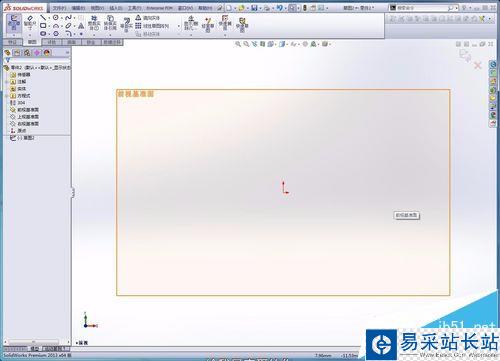Open Display/Delete Relations tool
The image size is (500, 361).
191,23
